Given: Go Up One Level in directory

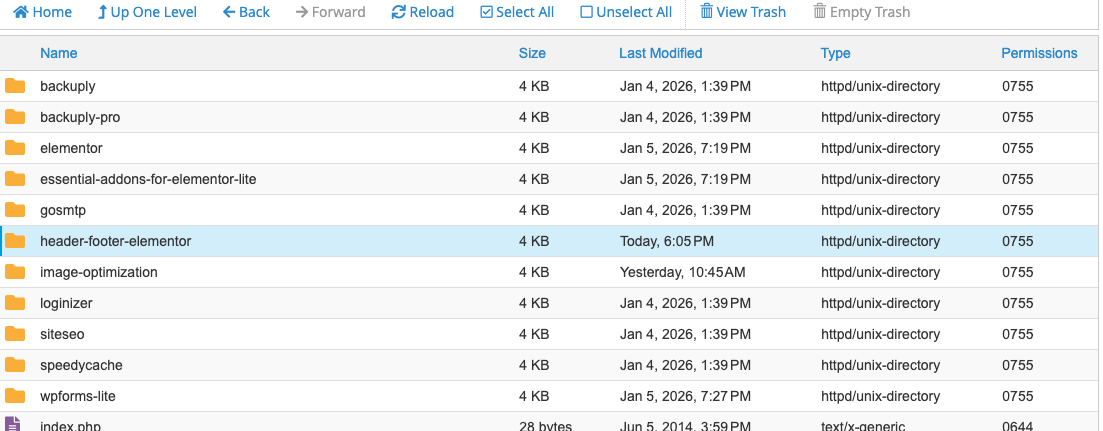Looking at the screenshot, I should pyautogui.click(x=147, y=12).
